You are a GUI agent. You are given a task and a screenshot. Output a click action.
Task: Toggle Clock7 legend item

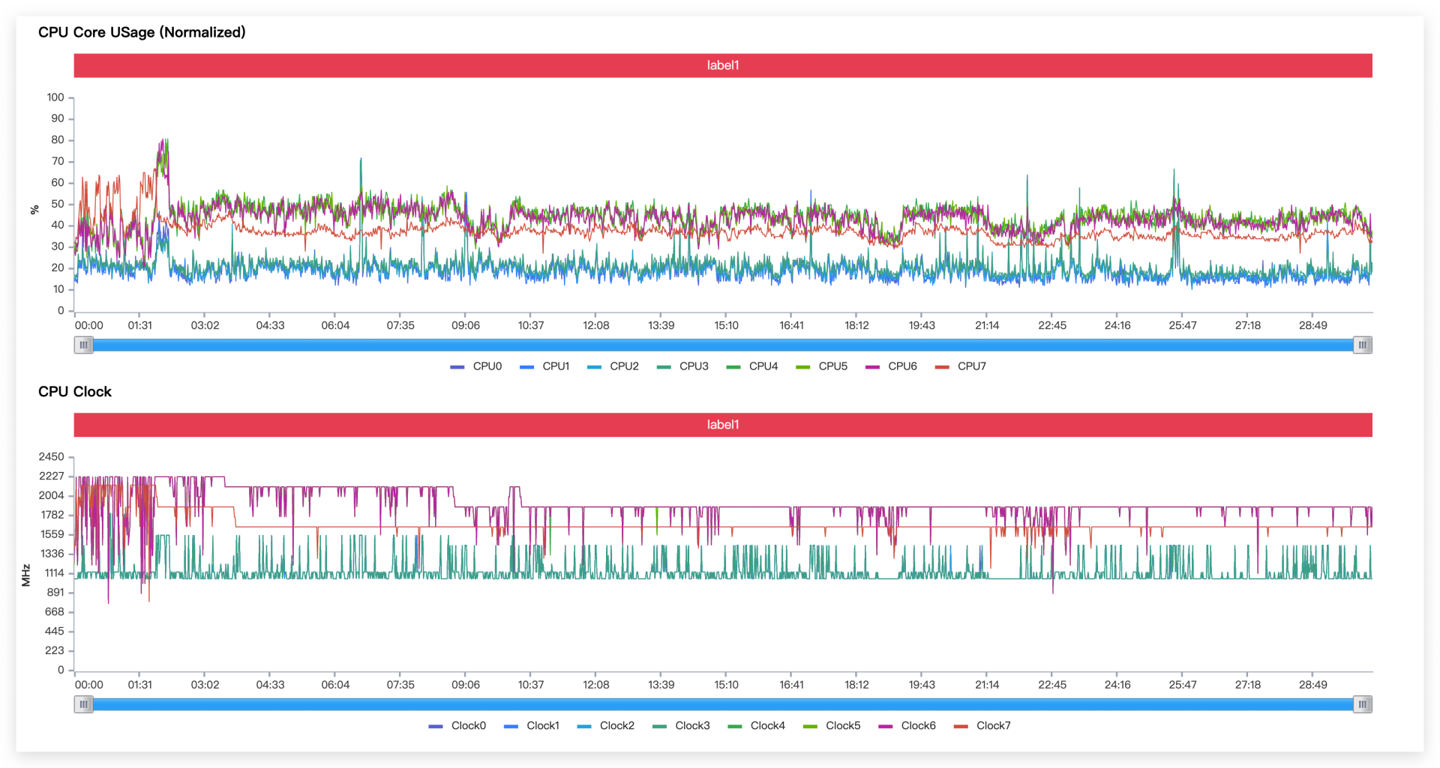982,726
